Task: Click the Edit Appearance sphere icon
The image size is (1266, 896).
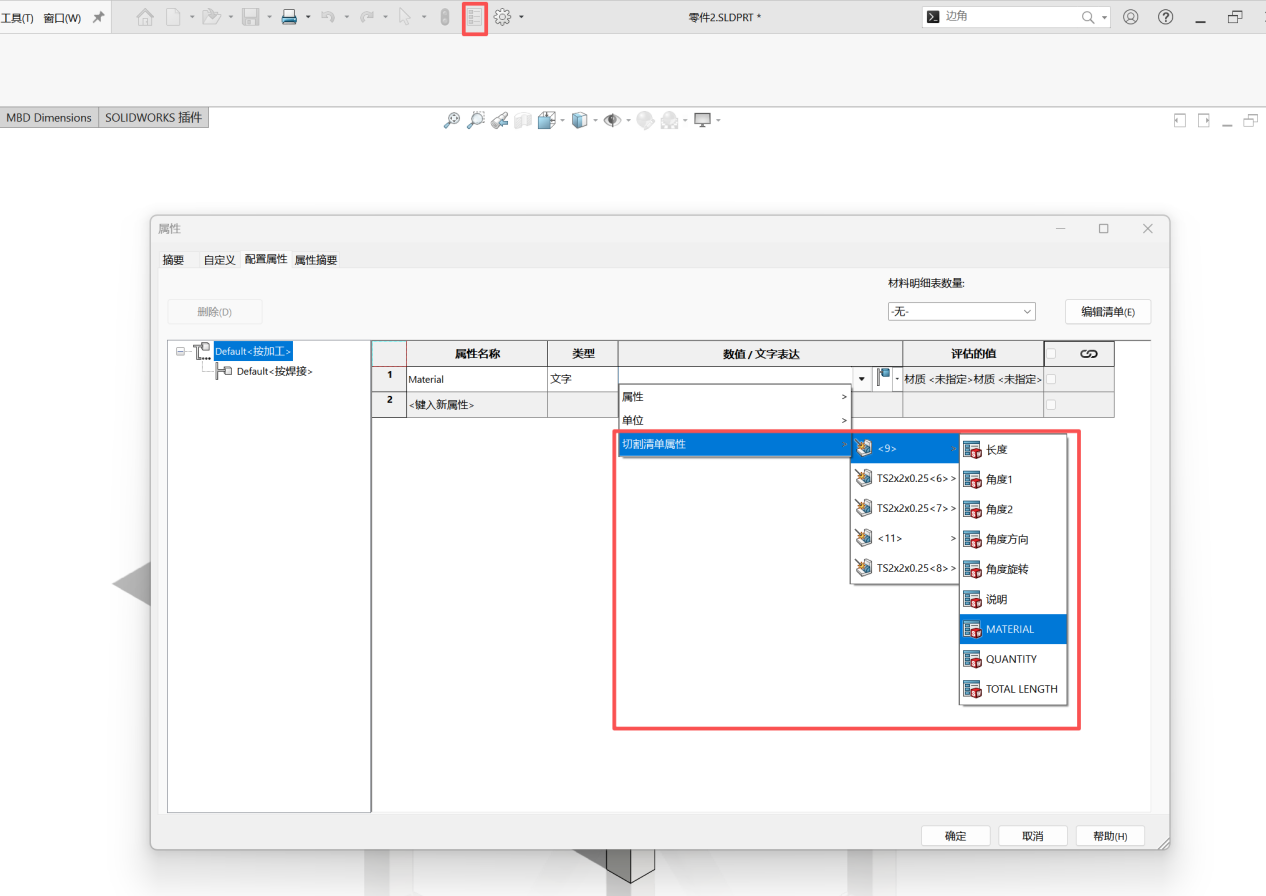Action: pyautogui.click(x=645, y=120)
